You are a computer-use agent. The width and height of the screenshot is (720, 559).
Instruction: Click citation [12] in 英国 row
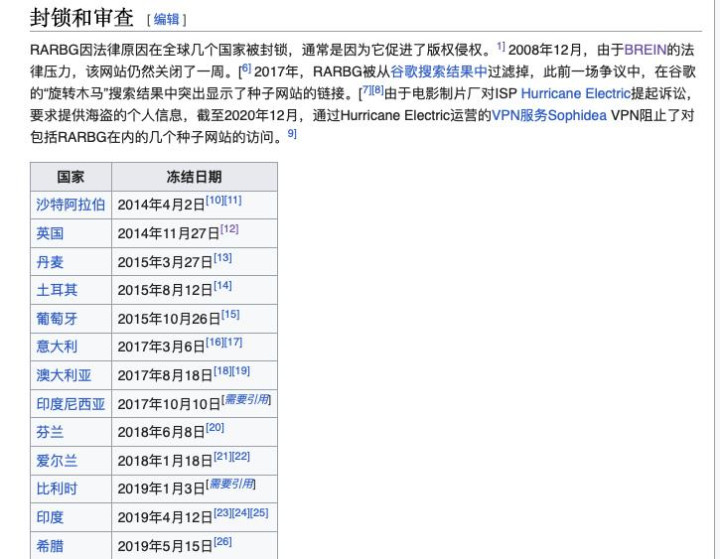(x=230, y=229)
